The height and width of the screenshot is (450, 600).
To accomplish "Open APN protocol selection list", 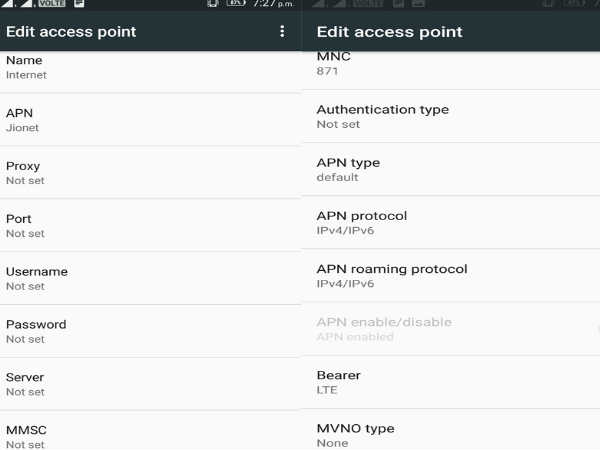I will click(x=451, y=223).
